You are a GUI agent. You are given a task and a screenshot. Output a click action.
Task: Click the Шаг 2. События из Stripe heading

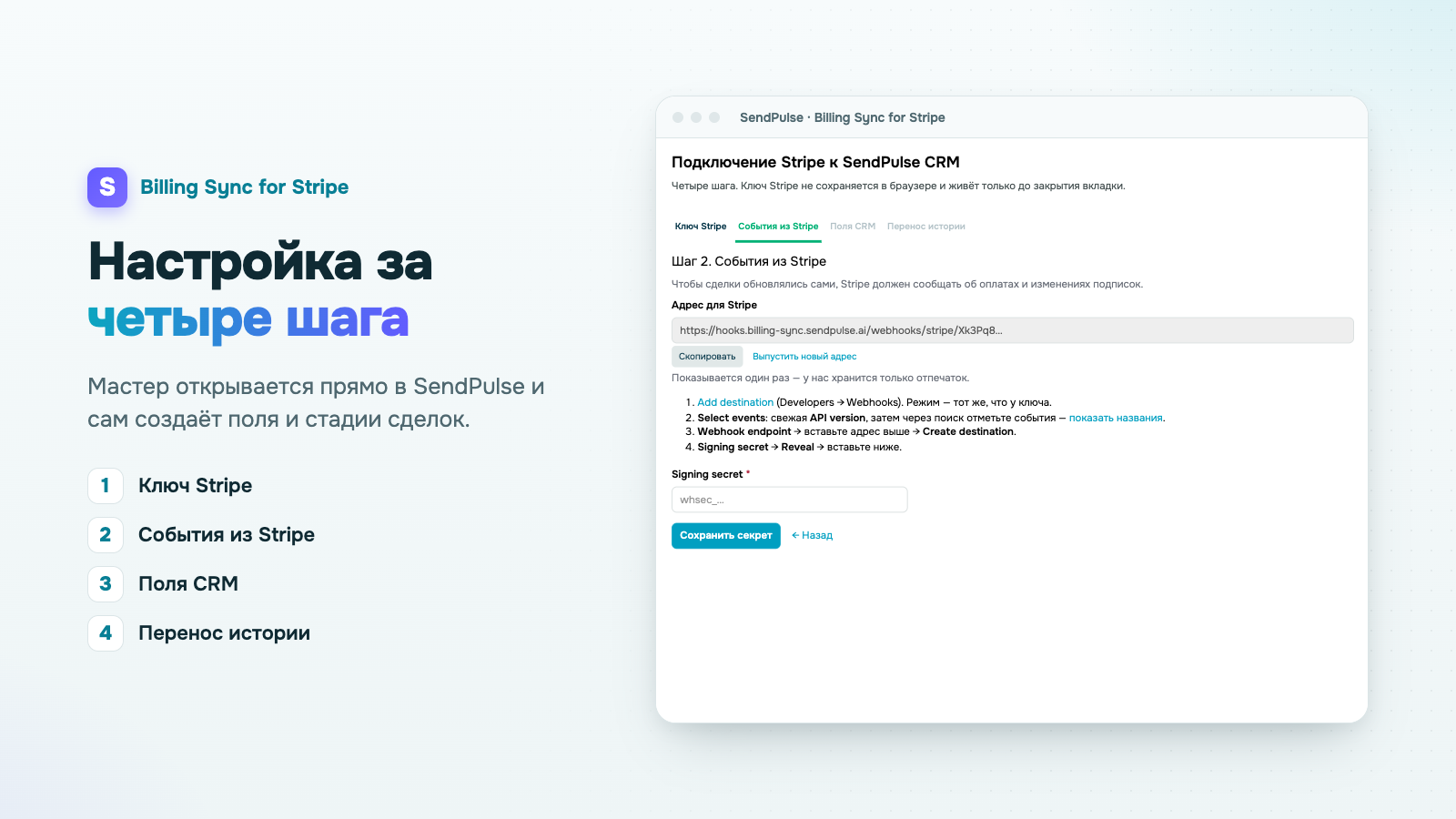pos(749,261)
